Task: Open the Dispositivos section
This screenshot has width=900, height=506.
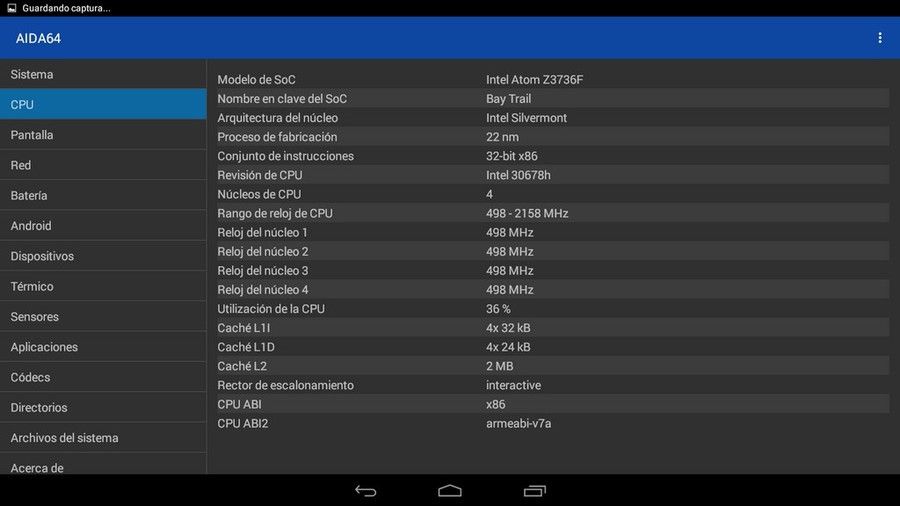Action: point(103,256)
